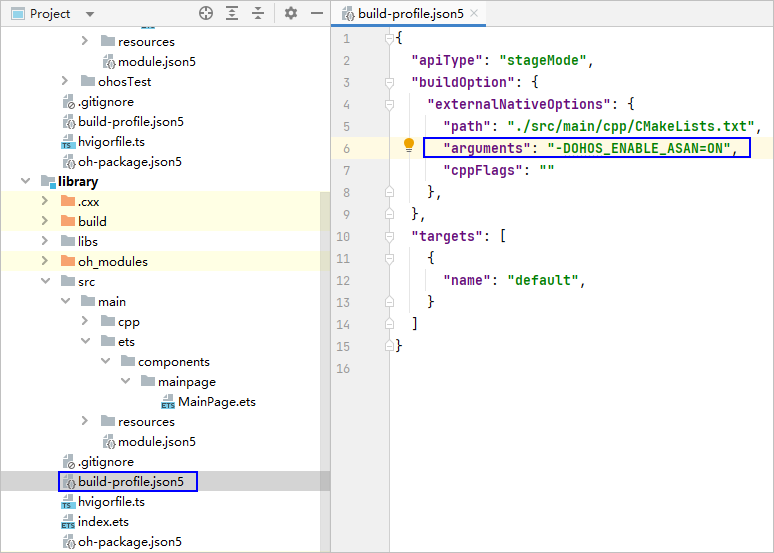
Task: Hide the Project panel with minus icon
Action: click(315, 13)
